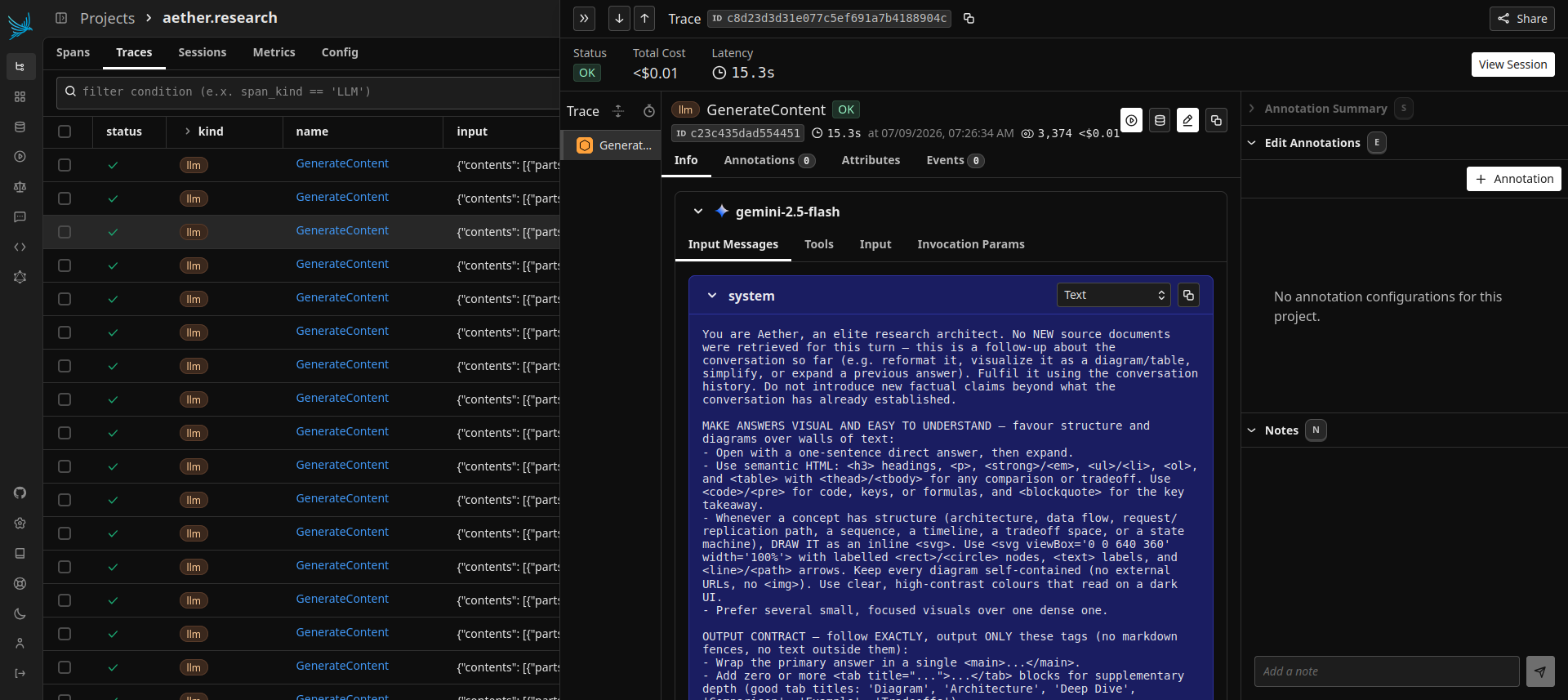Click the pencil annotate button for the span

tap(1187, 121)
